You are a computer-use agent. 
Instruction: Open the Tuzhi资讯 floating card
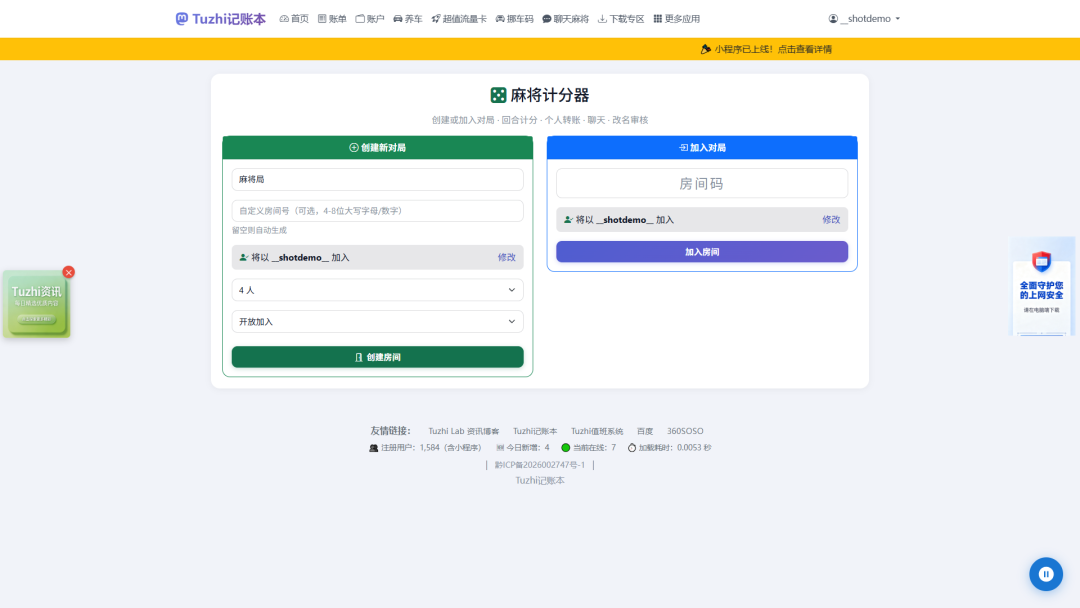point(37,304)
